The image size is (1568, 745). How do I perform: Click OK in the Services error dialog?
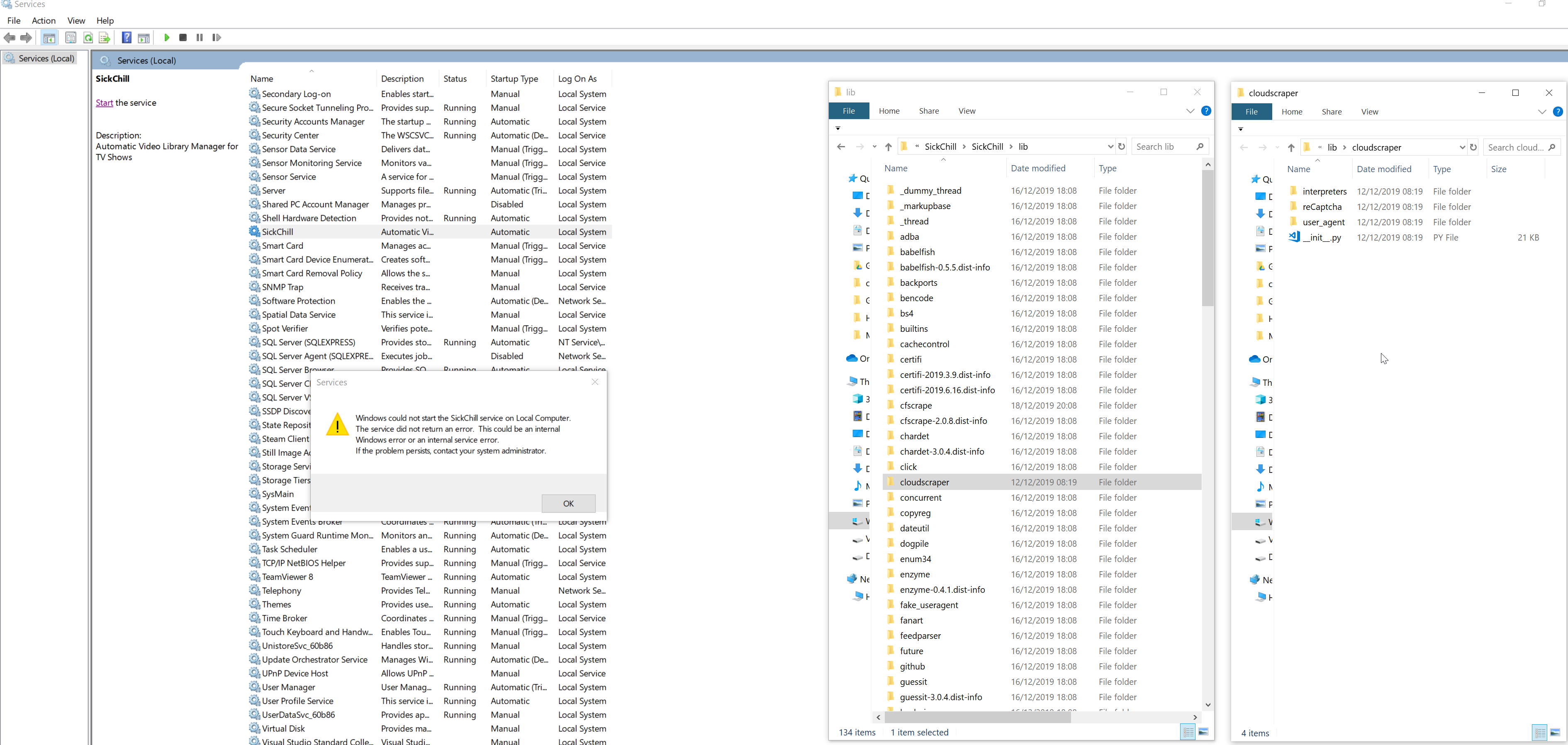point(569,503)
